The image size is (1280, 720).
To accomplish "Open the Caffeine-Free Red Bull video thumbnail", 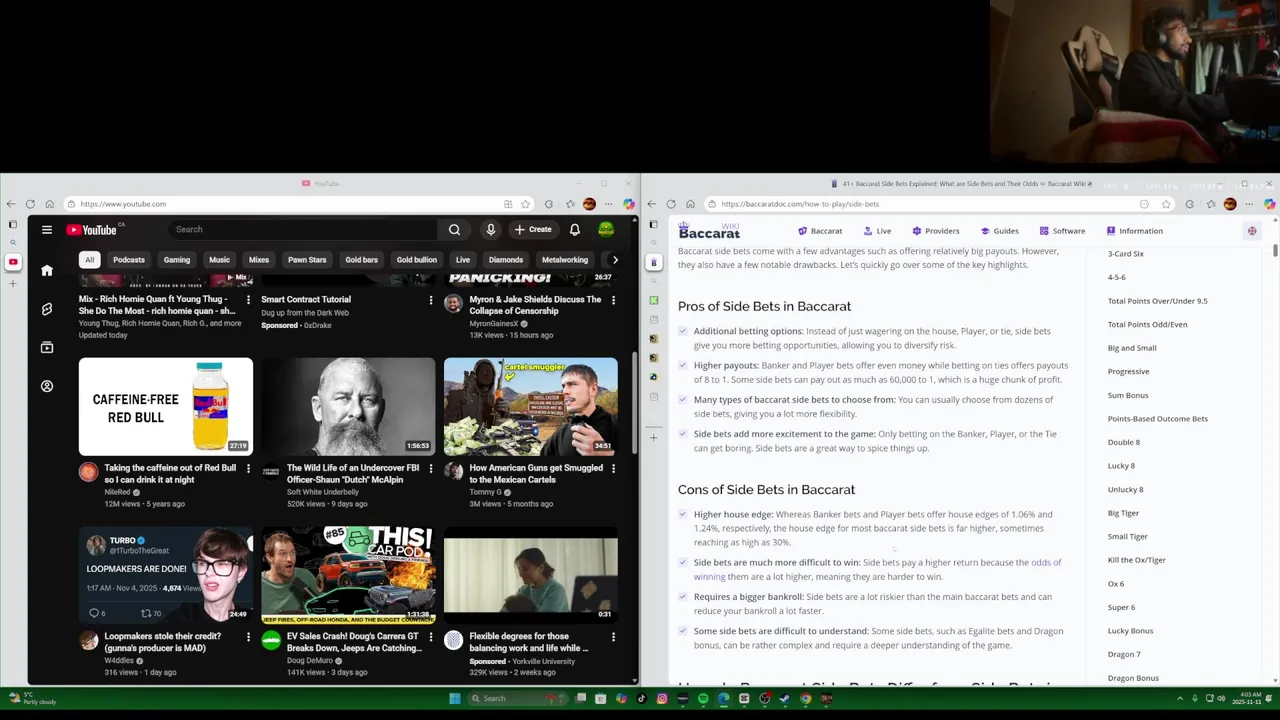I will 166,407.
